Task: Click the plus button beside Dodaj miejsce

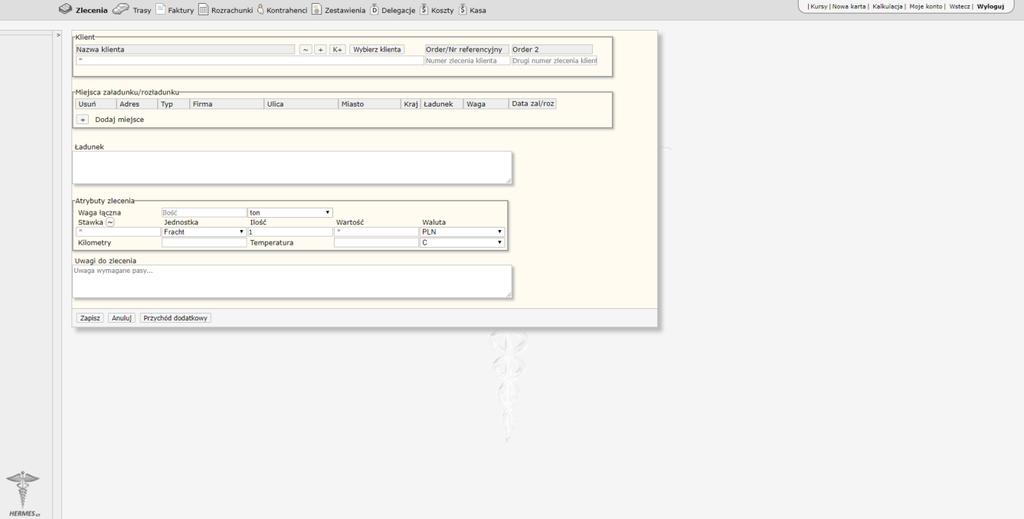Action: point(82,119)
